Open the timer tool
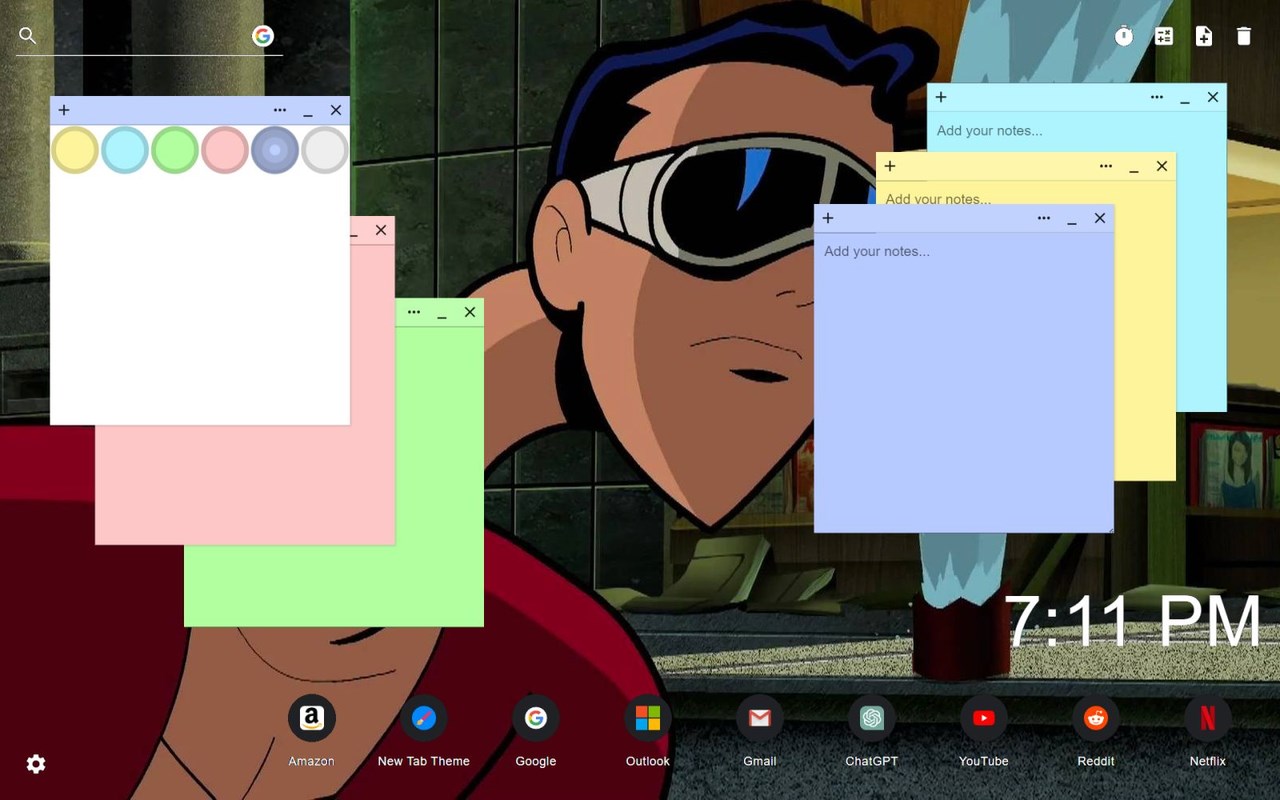The height and width of the screenshot is (800, 1280). pos(1124,36)
